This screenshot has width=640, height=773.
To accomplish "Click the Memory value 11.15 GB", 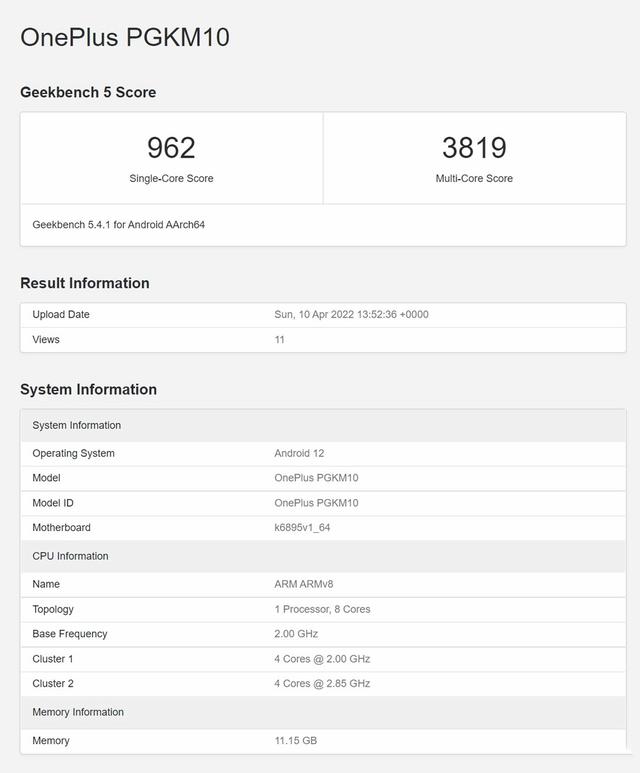I will point(295,740).
